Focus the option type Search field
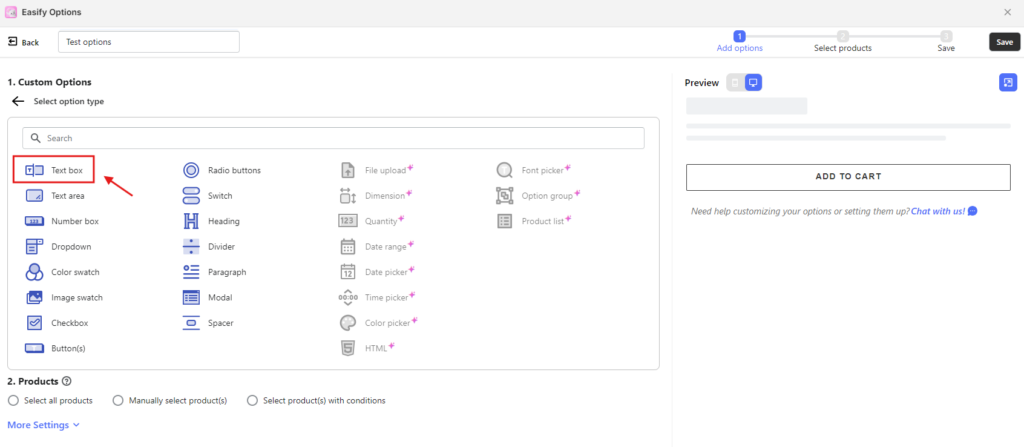The width and height of the screenshot is (1024, 447). click(333, 139)
